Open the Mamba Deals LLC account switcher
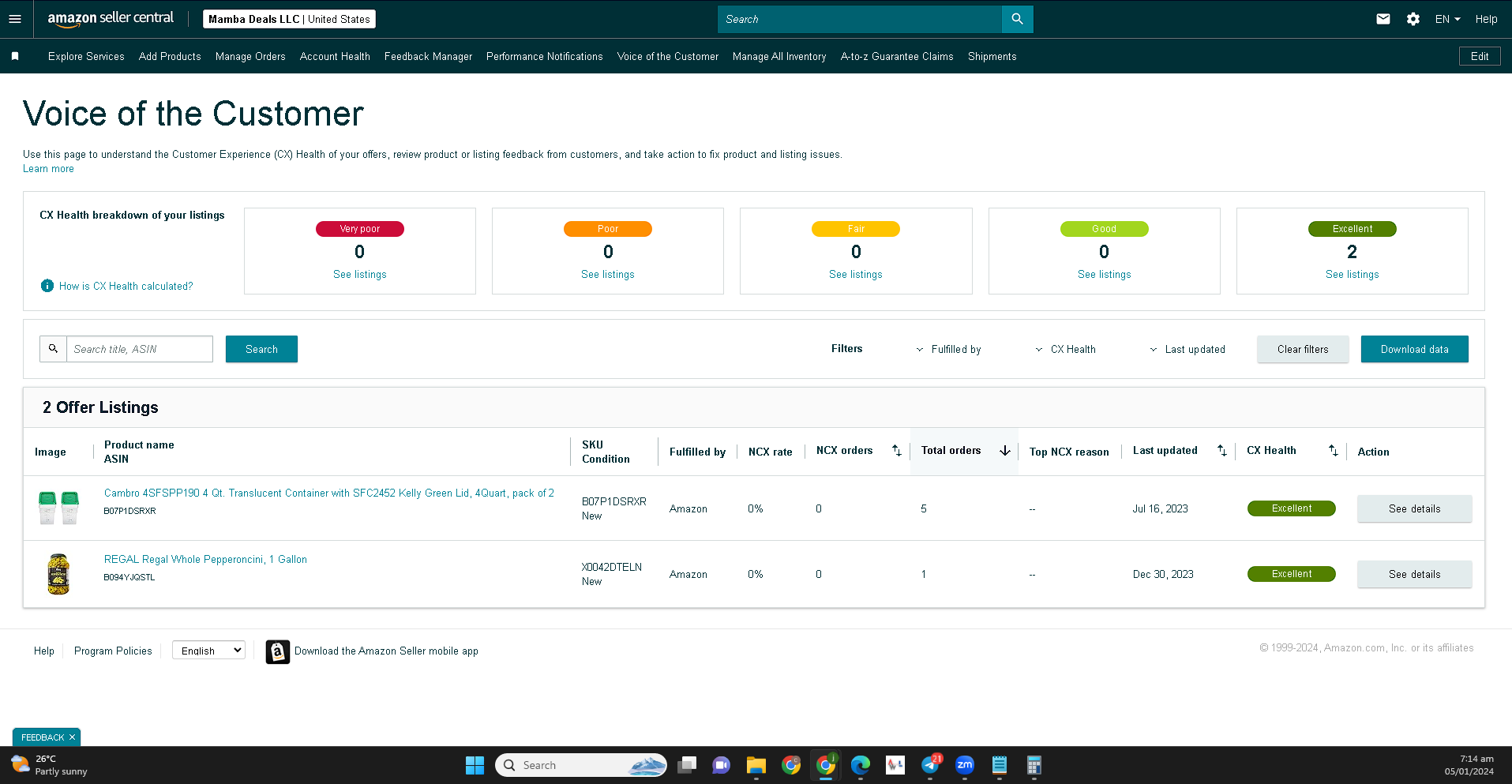This screenshot has height=784, width=1512. 289,19
